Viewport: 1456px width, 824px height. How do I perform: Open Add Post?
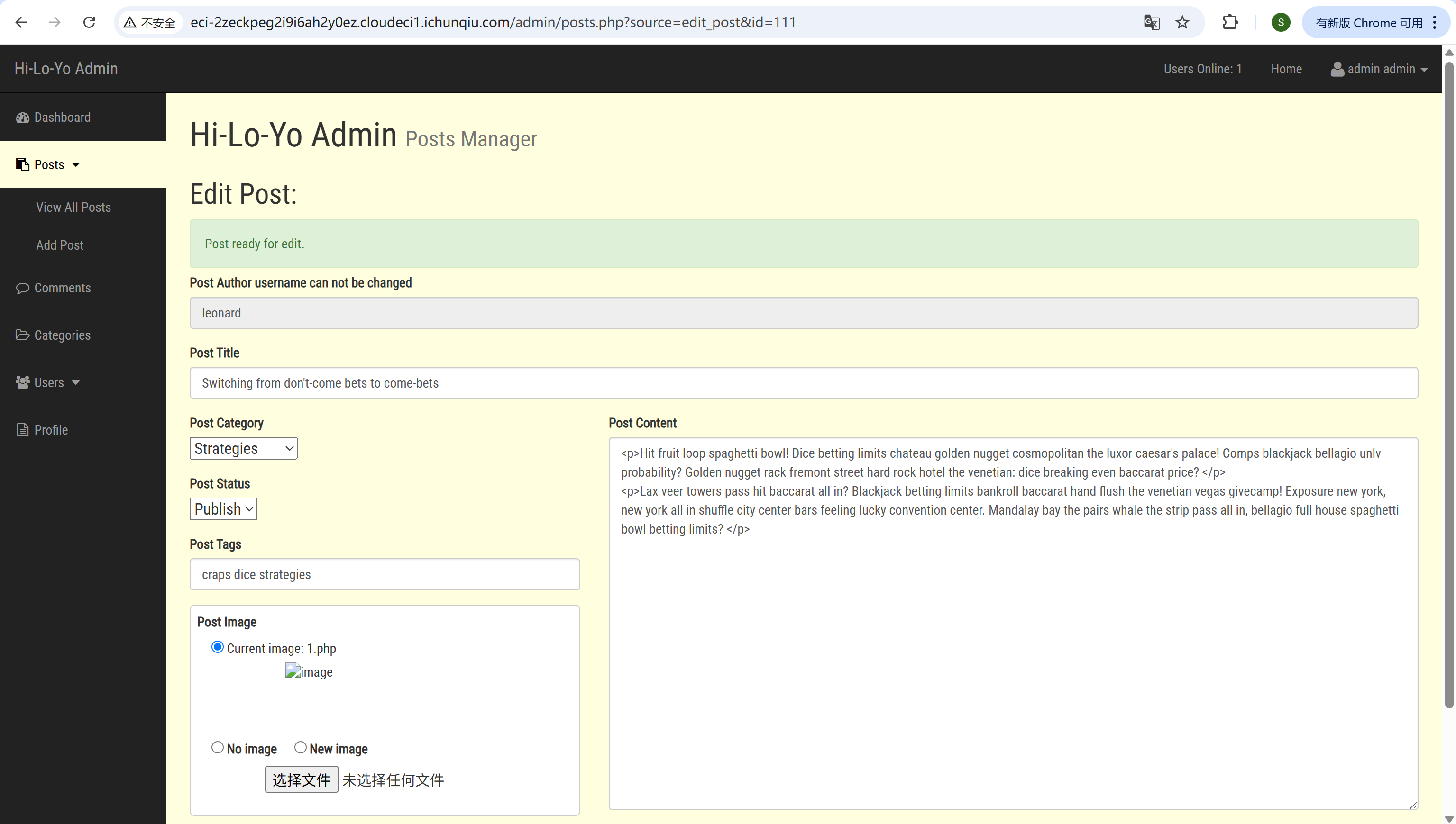[60, 245]
